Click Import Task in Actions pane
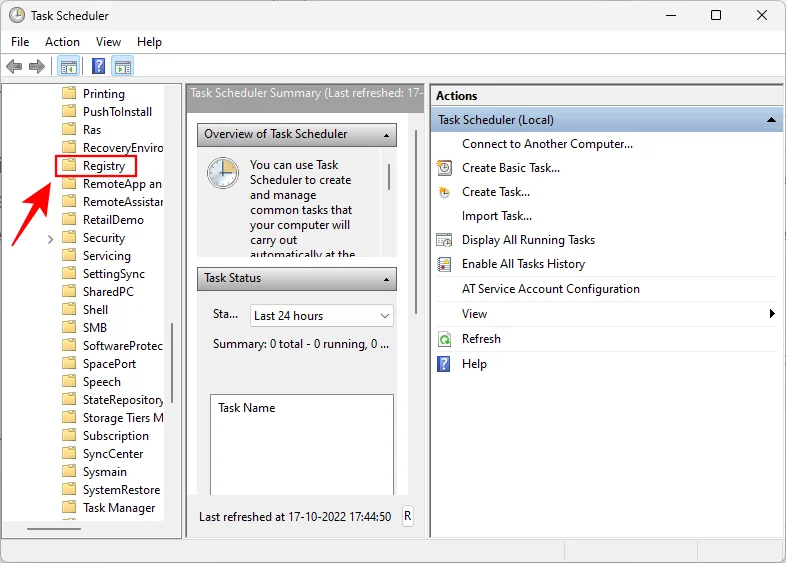 point(496,216)
